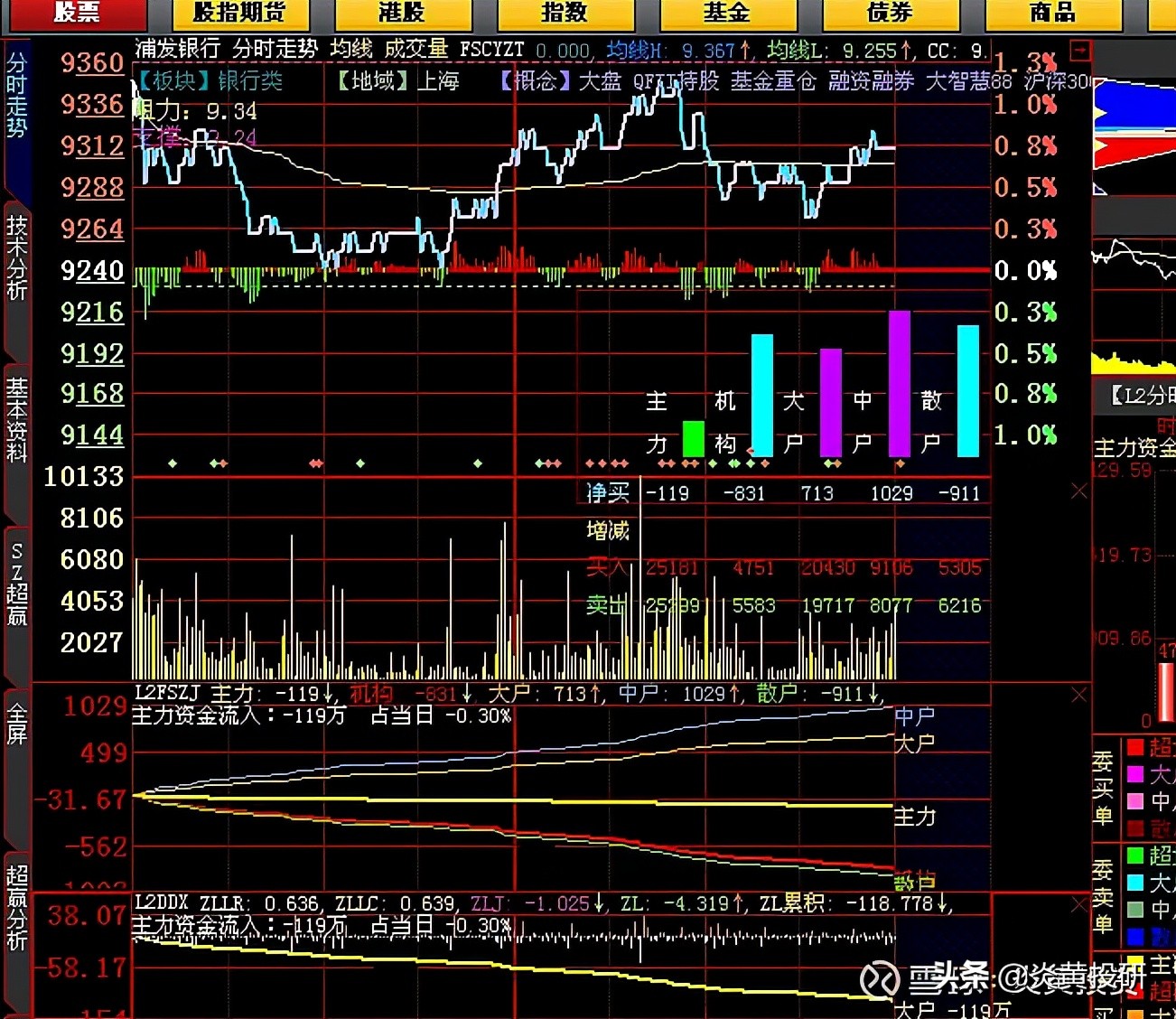Screen dimensions: 1176x1019
Task: Click the green 主力 bar in fund chart
Action: tap(694, 438)
